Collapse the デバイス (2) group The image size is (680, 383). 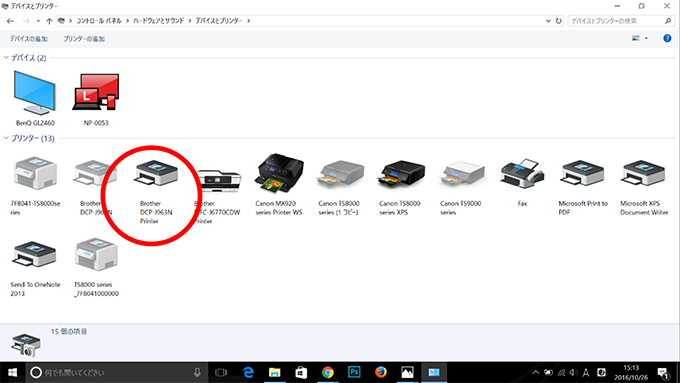(x=6, y=57)
